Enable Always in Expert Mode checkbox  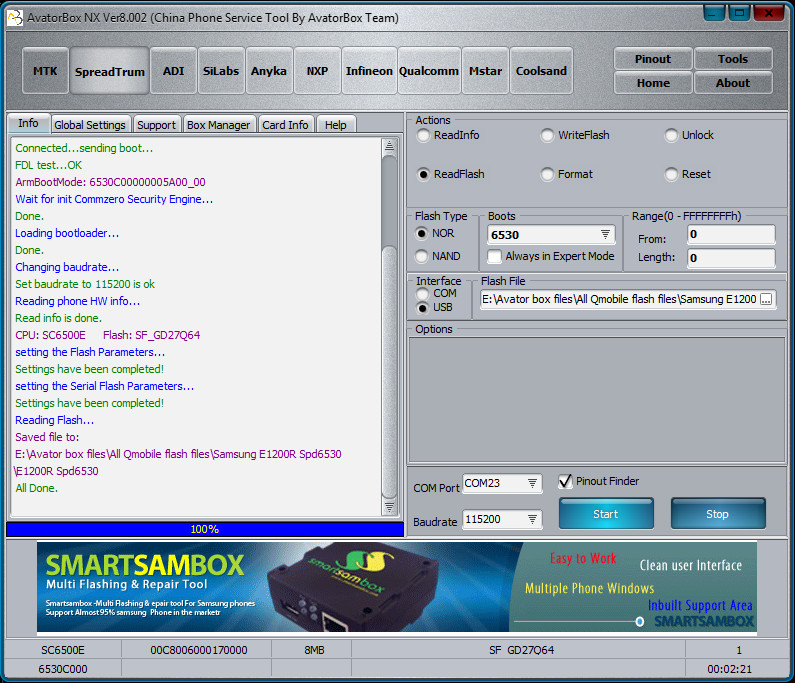(495, 256)
